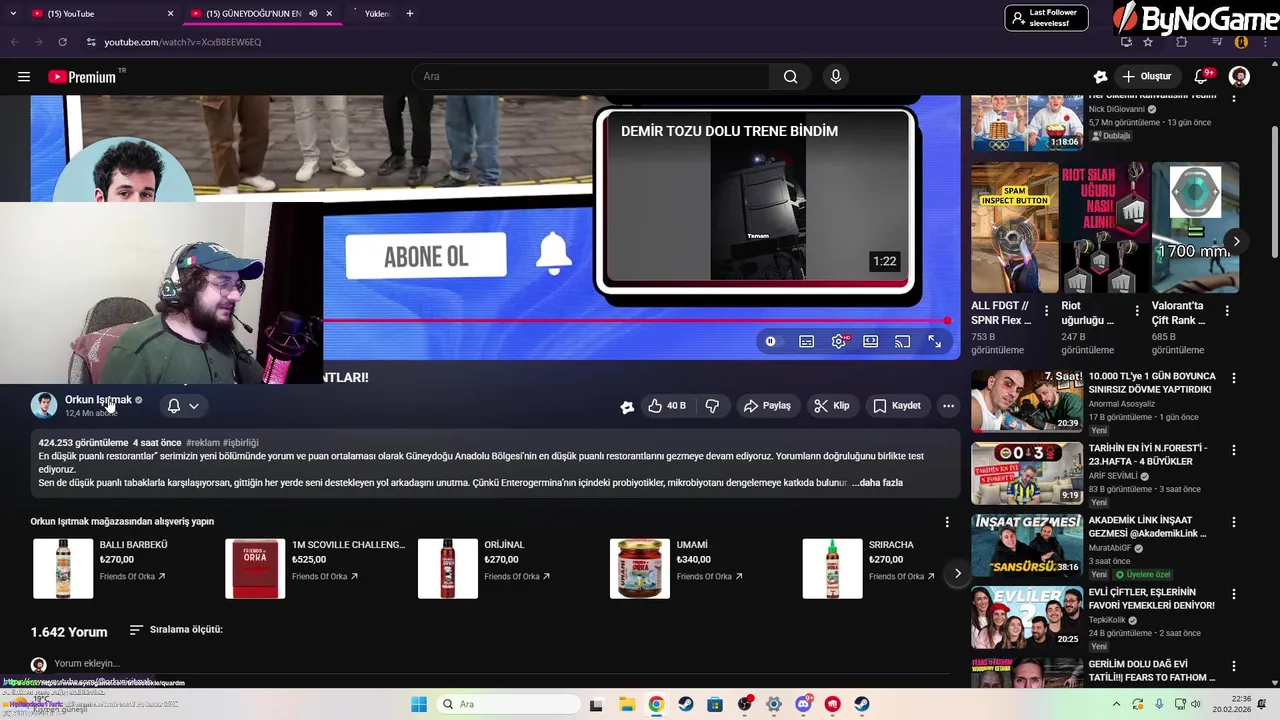The height and width of the screenshot is (720, 1280).
Task: Click the #reklam hashtag
Action: pos(203,443)
